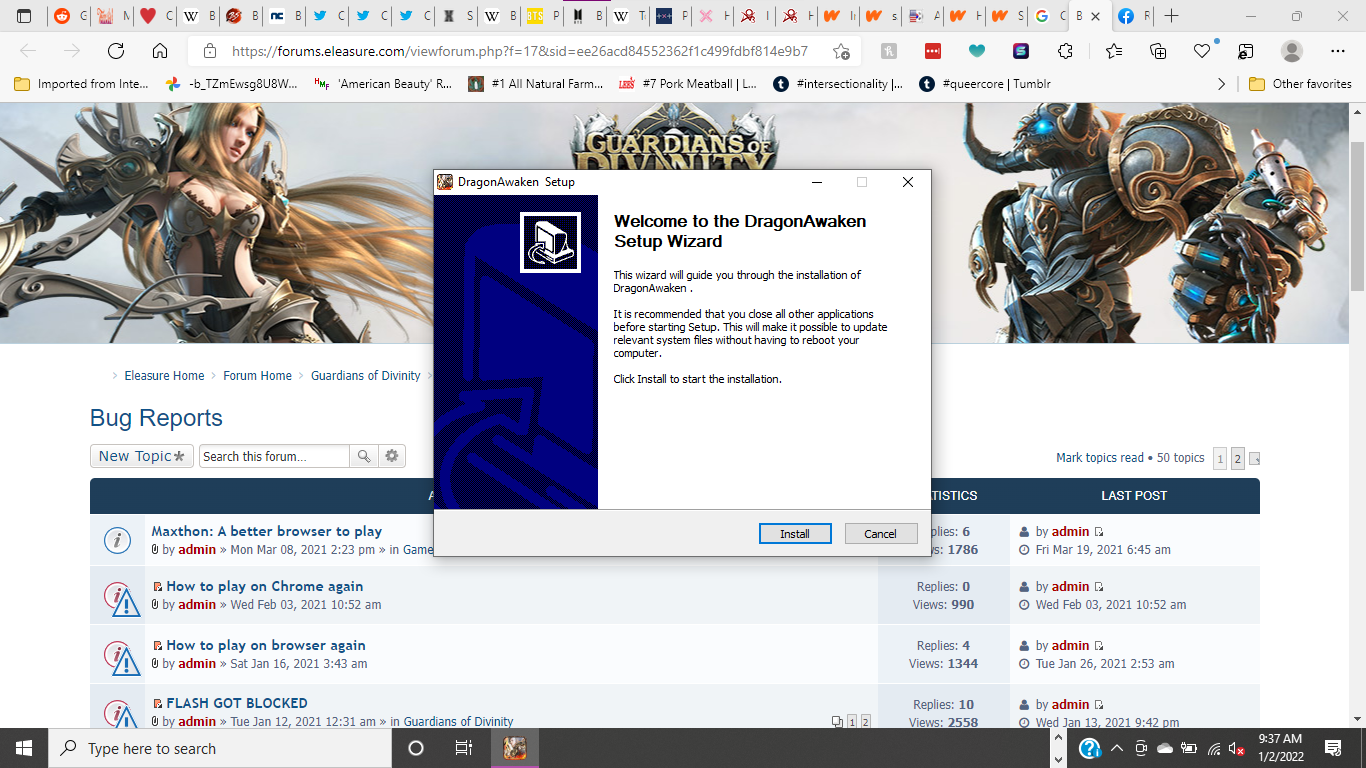Click the address bar URL
Screen dimensions: 1366x768
pyautogui.click(x=519, y=51)
